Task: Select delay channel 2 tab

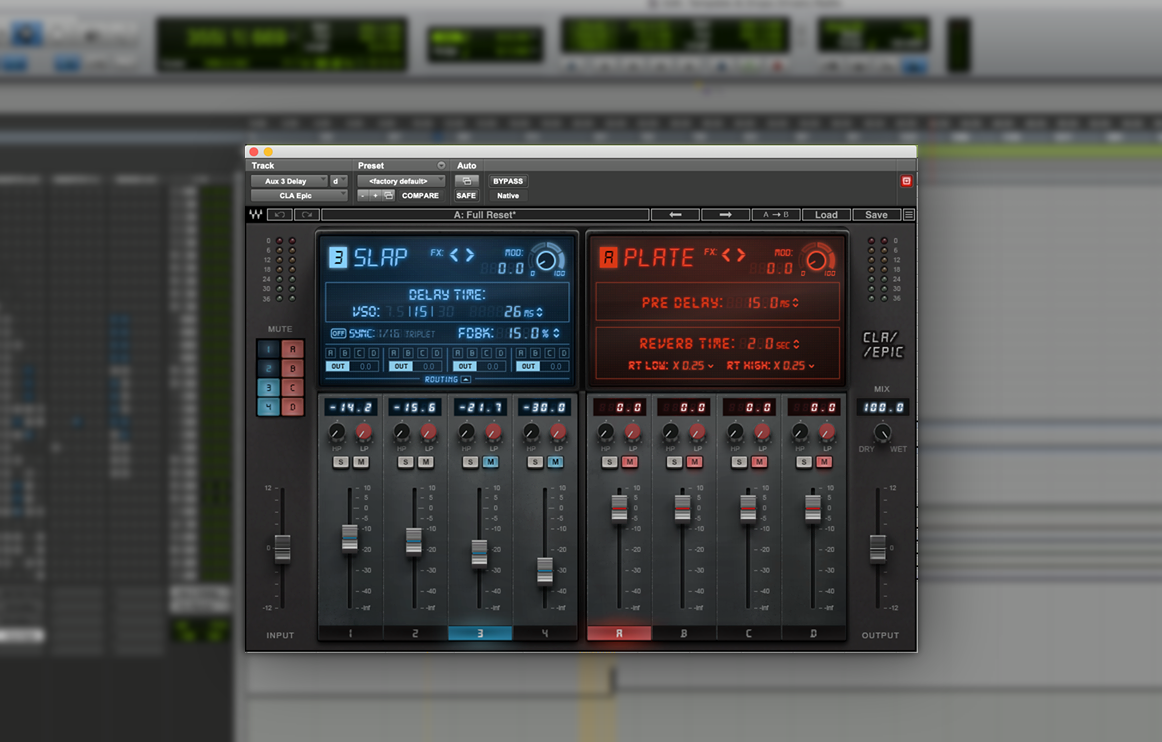Action: 415,633
